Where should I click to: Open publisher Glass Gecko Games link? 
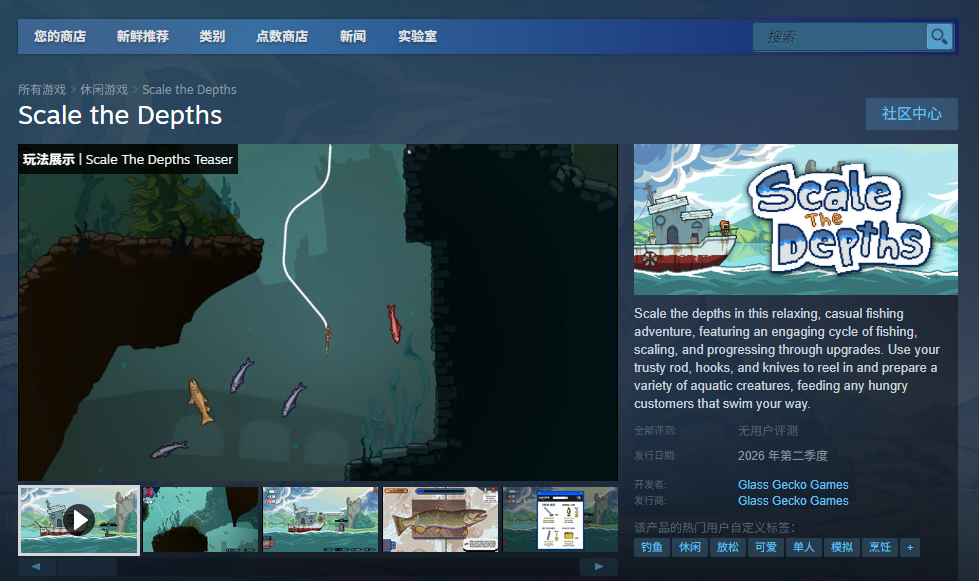point(793,501)
